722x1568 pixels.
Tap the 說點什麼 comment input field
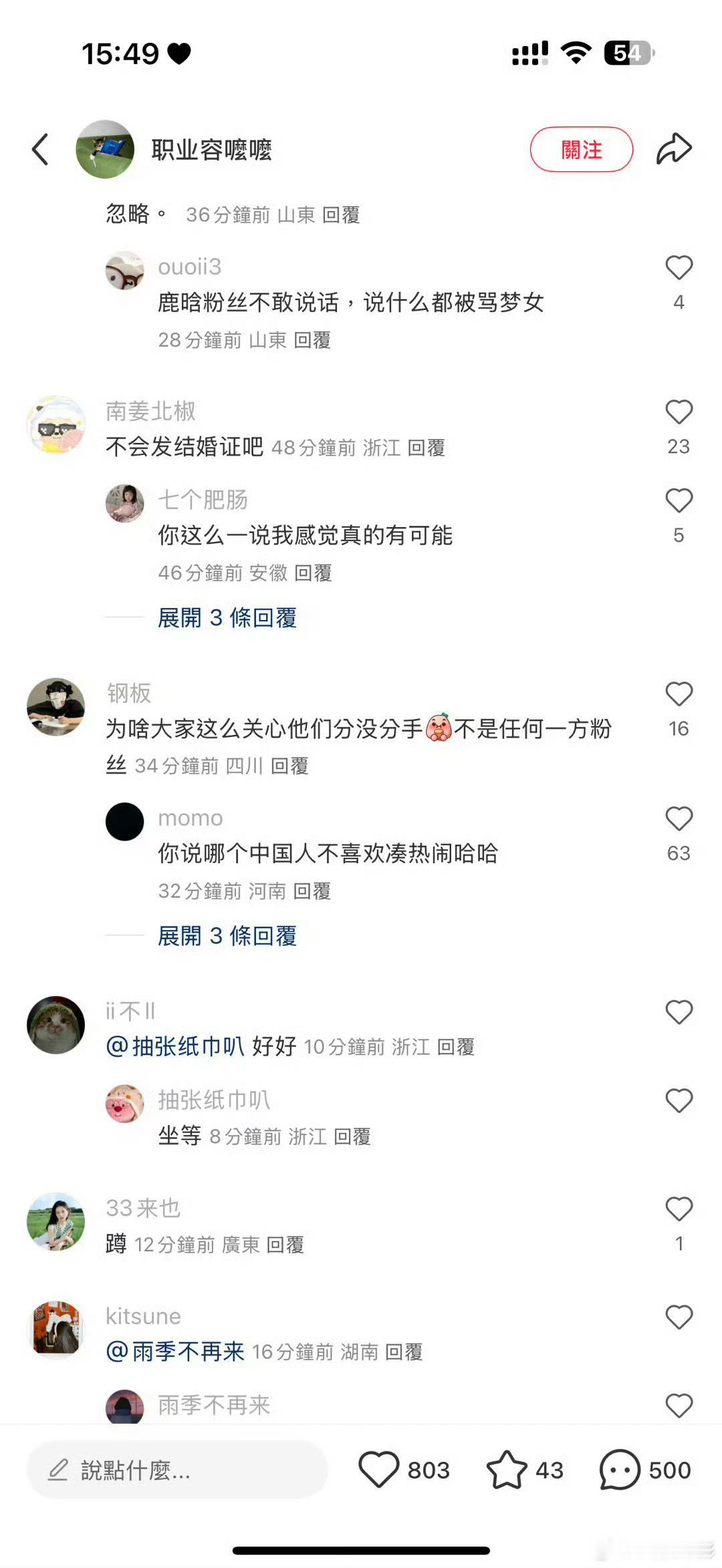pos(177,1469)
